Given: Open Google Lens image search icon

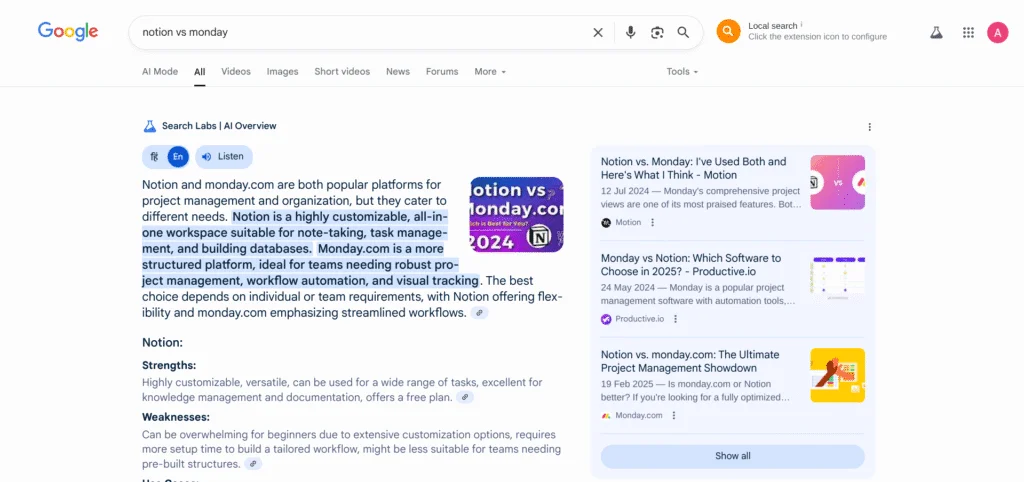Looking at the screenshot, I should [x=657, y=32].
